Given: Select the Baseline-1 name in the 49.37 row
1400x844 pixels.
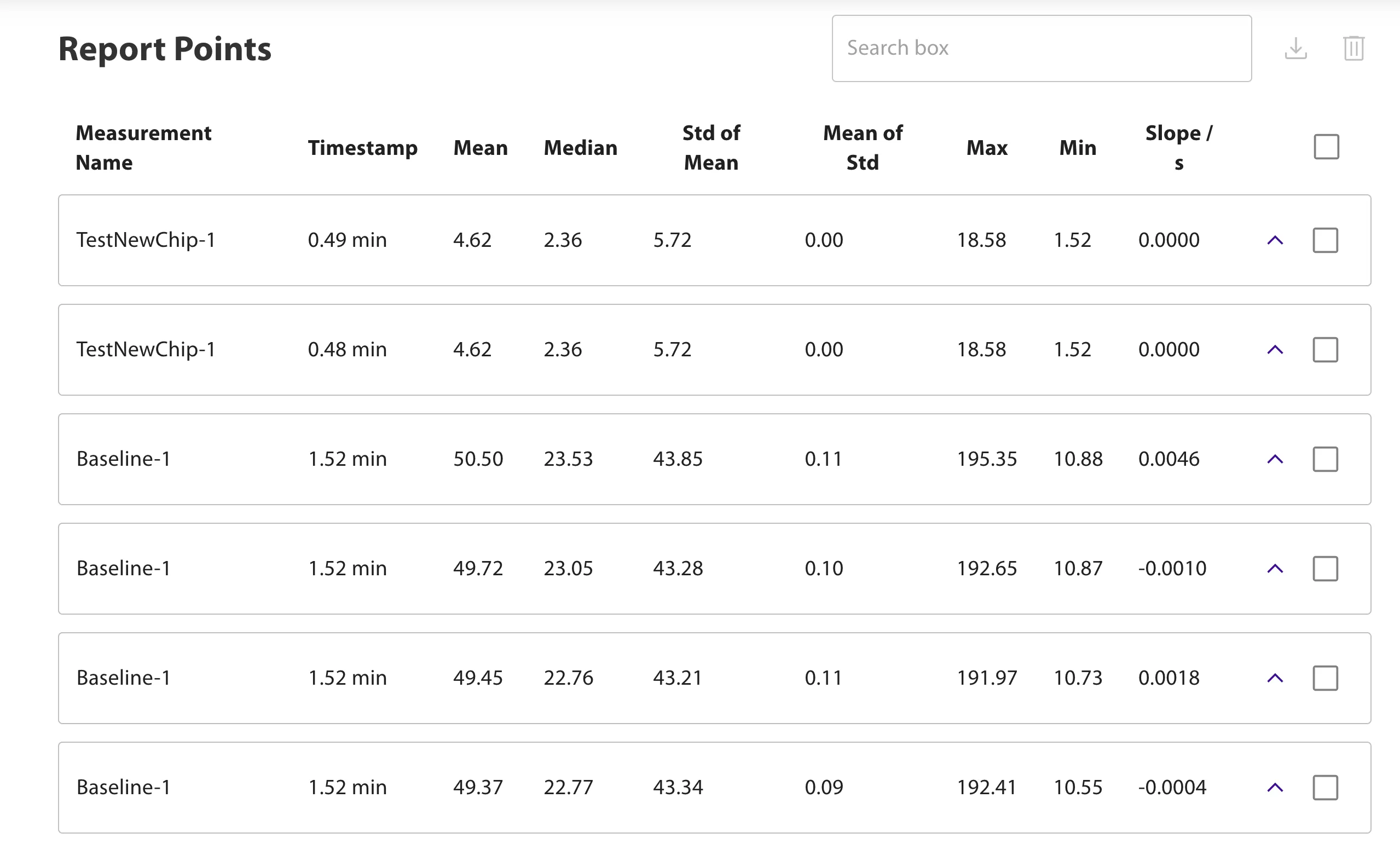Looking at the screenshot, I should click(123, 787).
